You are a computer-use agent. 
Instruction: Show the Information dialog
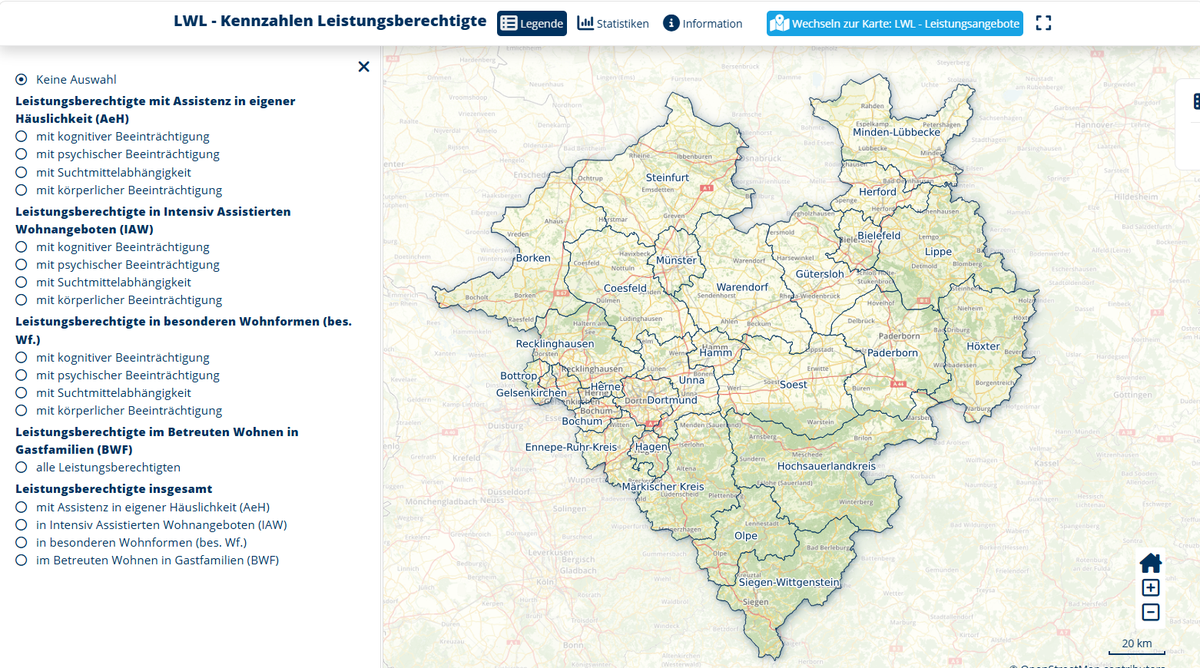coord(703,23)
